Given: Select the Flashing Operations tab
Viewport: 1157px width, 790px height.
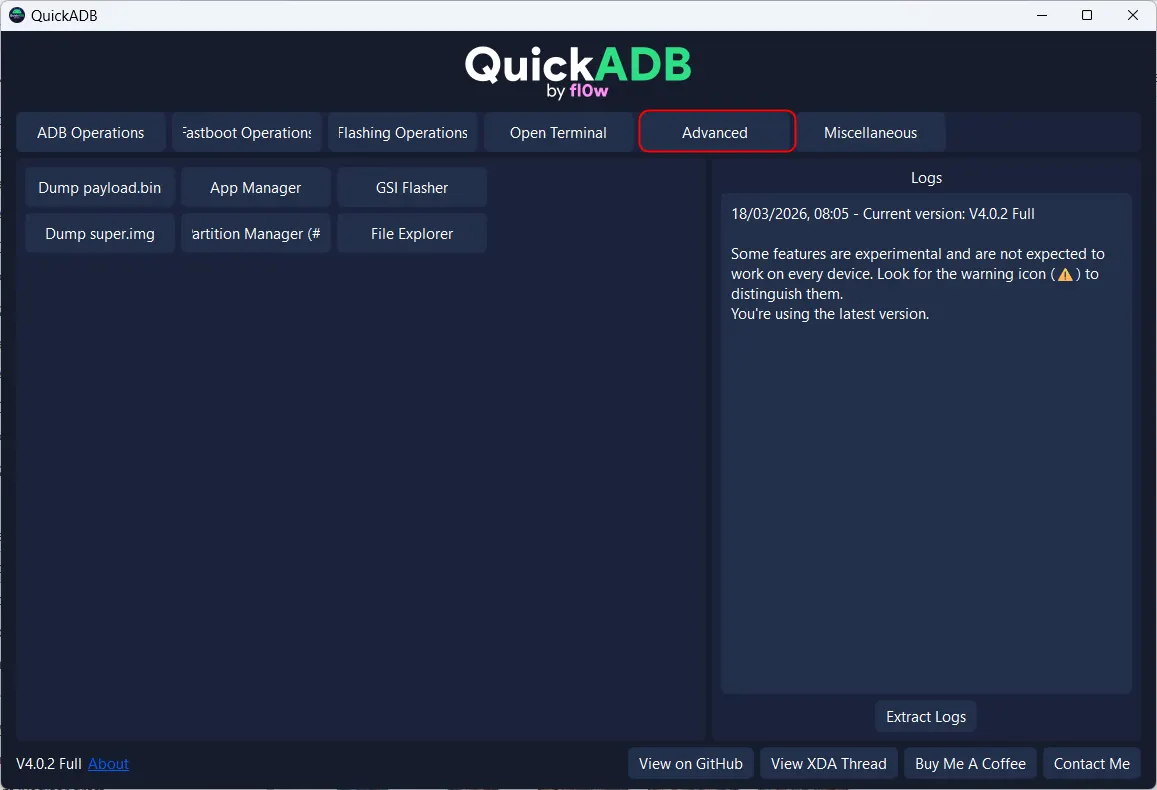Looking at the screenshot, I should point(403,133).
